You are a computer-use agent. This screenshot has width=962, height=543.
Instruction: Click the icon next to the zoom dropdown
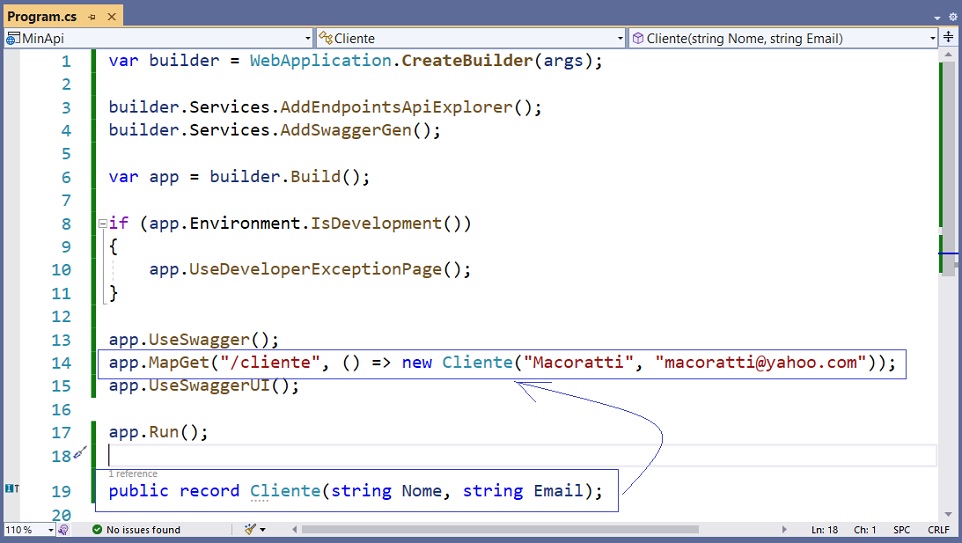[x=63, y=530]
